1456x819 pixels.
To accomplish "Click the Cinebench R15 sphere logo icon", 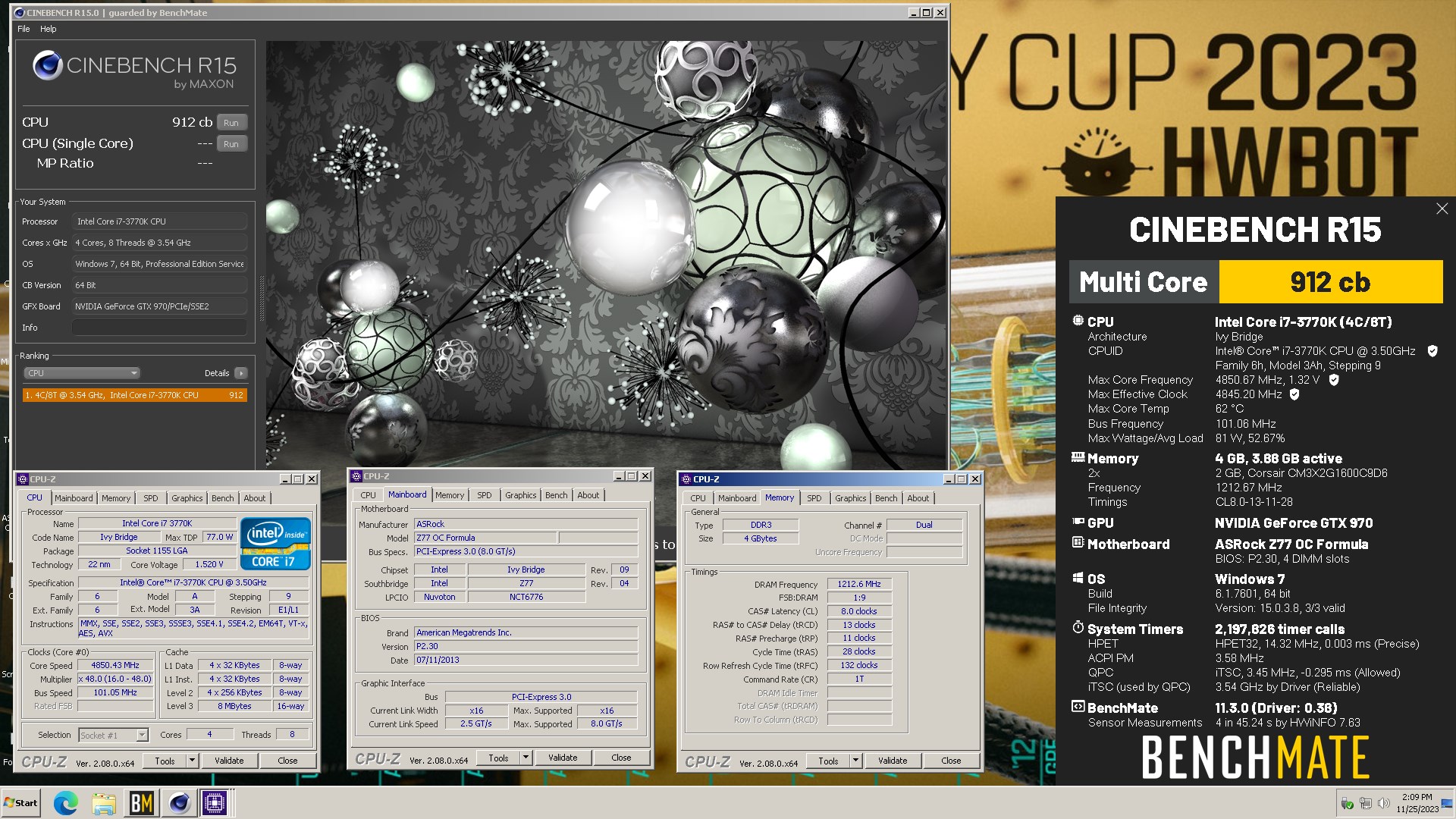I will point(47,66).
